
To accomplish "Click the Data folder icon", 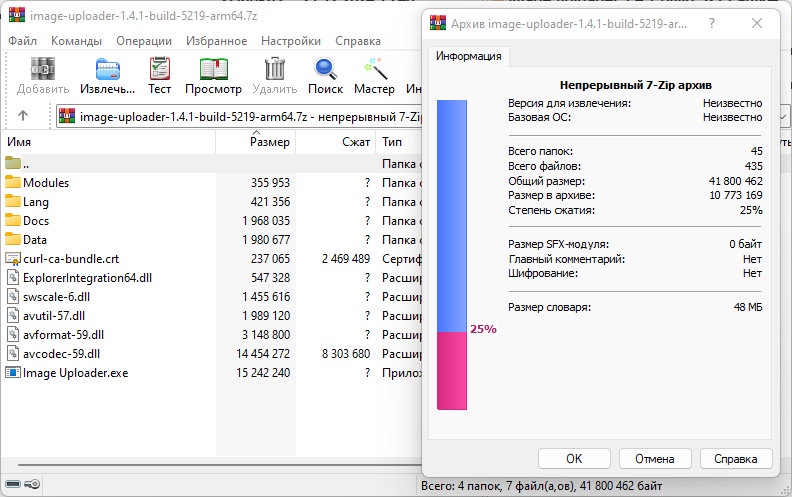I will pyautogui.click(x=13, y=239).
